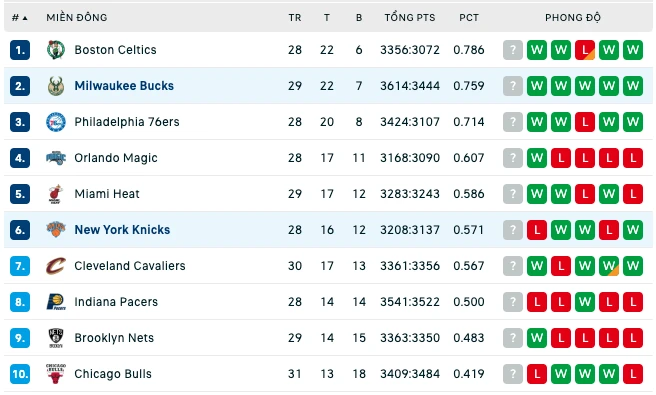The image size is (656, 395).
Task: Open the Milwaukee Bucks team link
Action: coord(124,86)
